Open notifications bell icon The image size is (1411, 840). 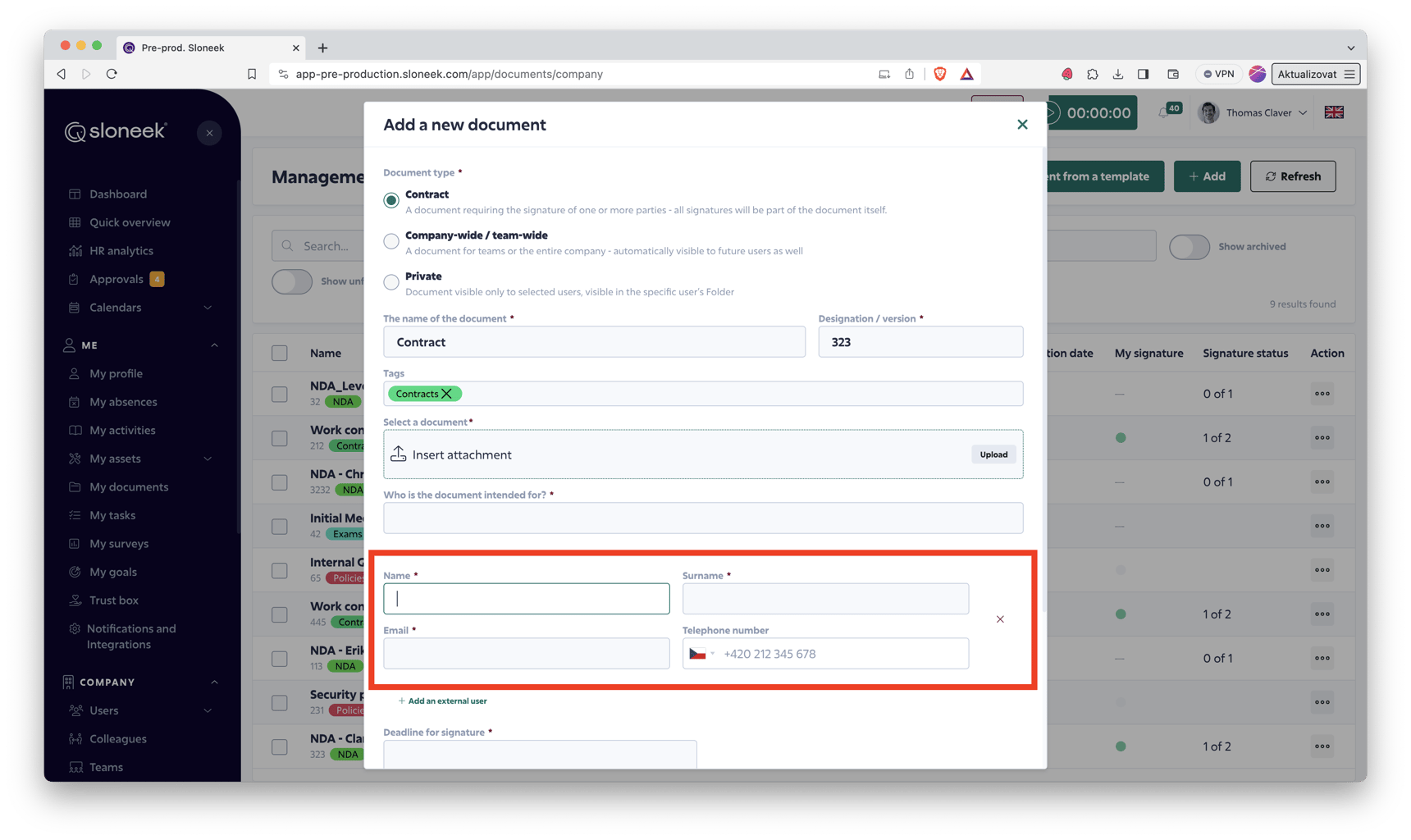pyautogui.click(x=1163, y=113)
